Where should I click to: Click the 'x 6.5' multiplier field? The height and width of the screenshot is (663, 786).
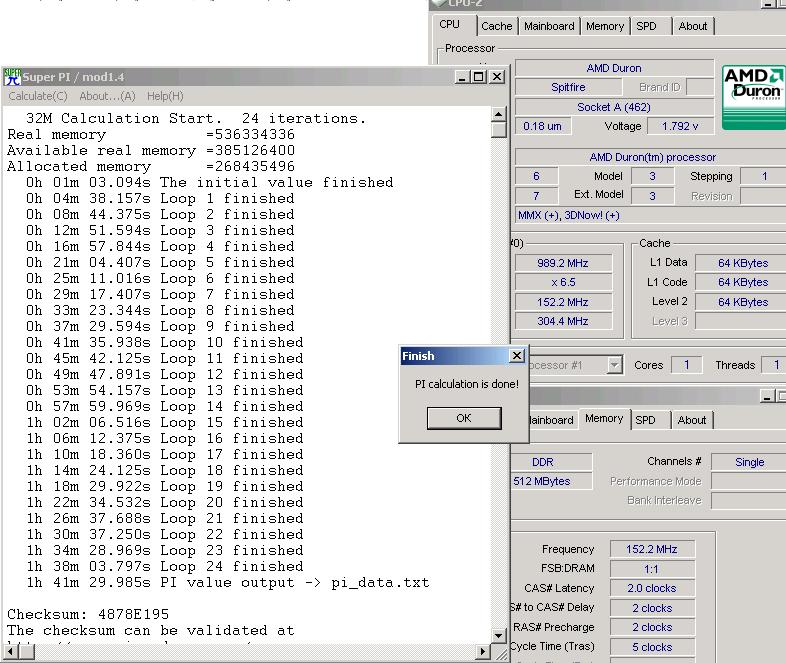point(563,282)
